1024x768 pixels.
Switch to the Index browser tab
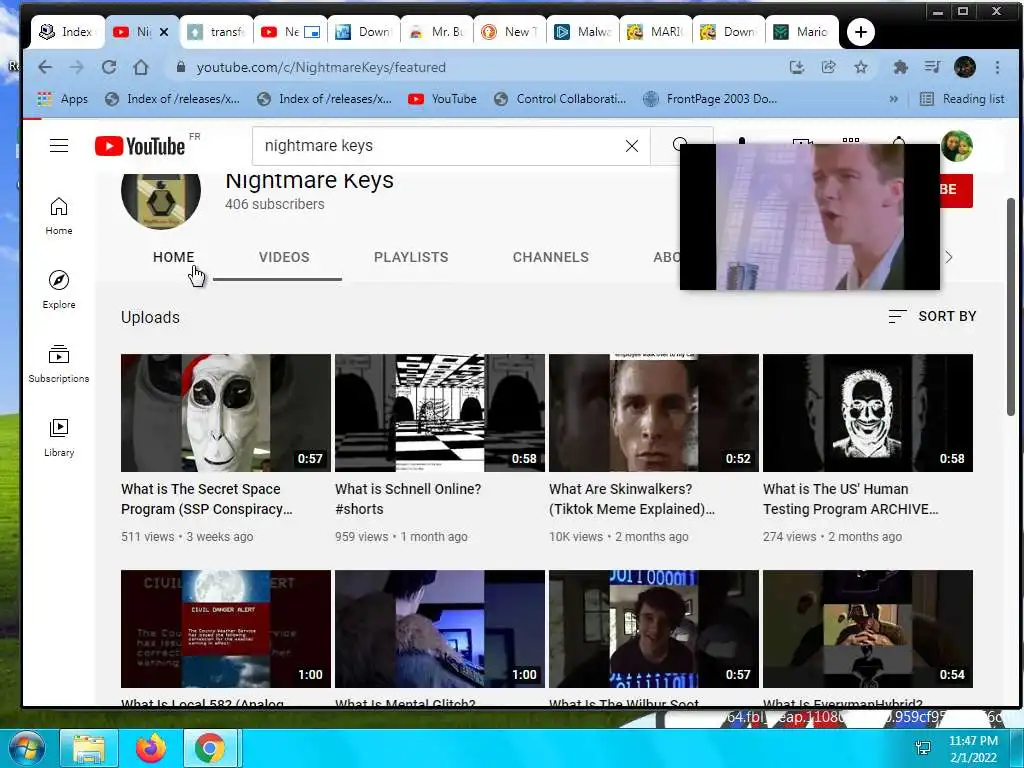[67, 31]
